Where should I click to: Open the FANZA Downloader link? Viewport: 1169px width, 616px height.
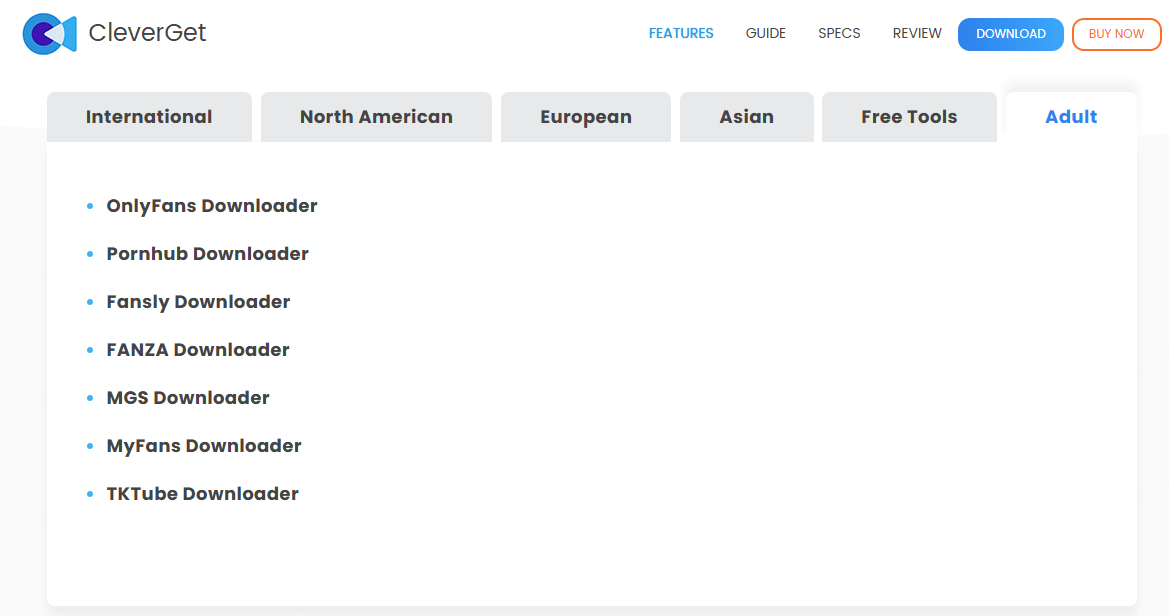tap(198, 350)
